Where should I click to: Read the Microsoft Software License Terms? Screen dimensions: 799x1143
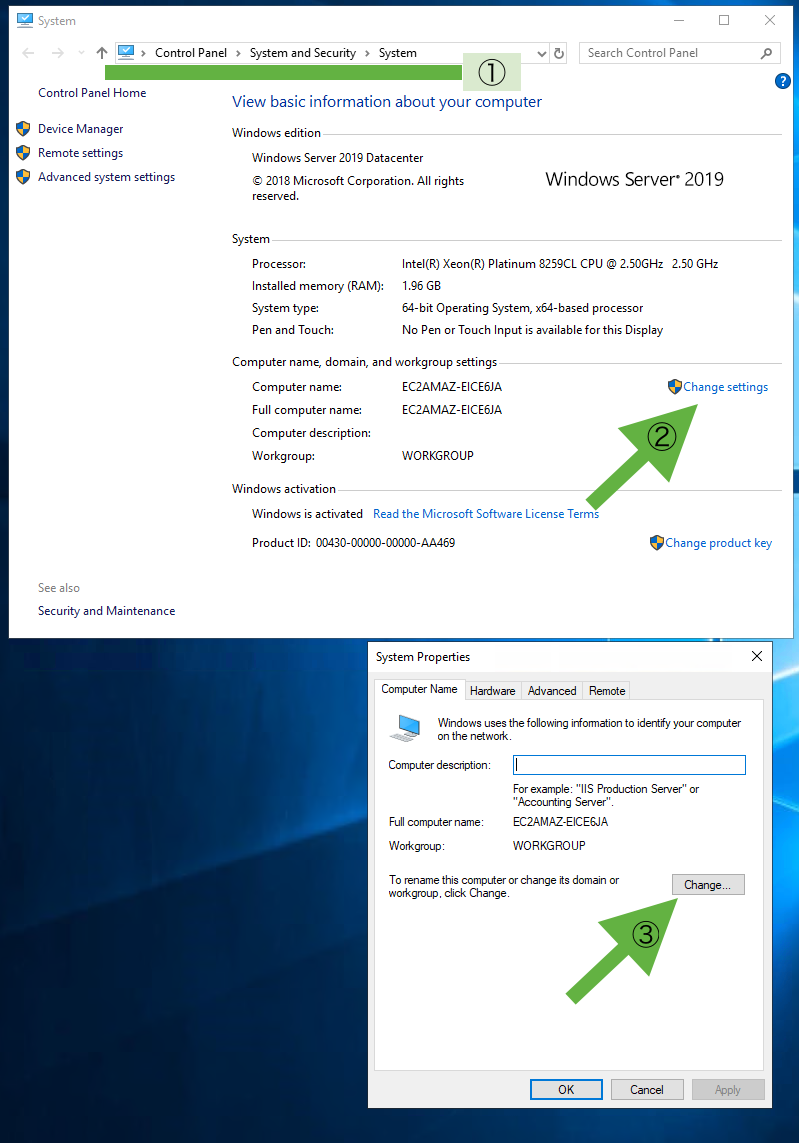point(486,514)
